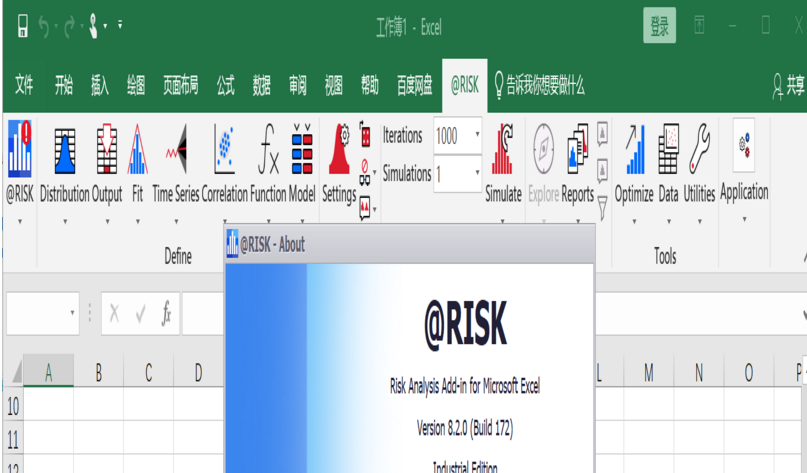This screenshot has width=807, height=473.
Task: Open the Insert Function tool
Action: pos(268,149)
